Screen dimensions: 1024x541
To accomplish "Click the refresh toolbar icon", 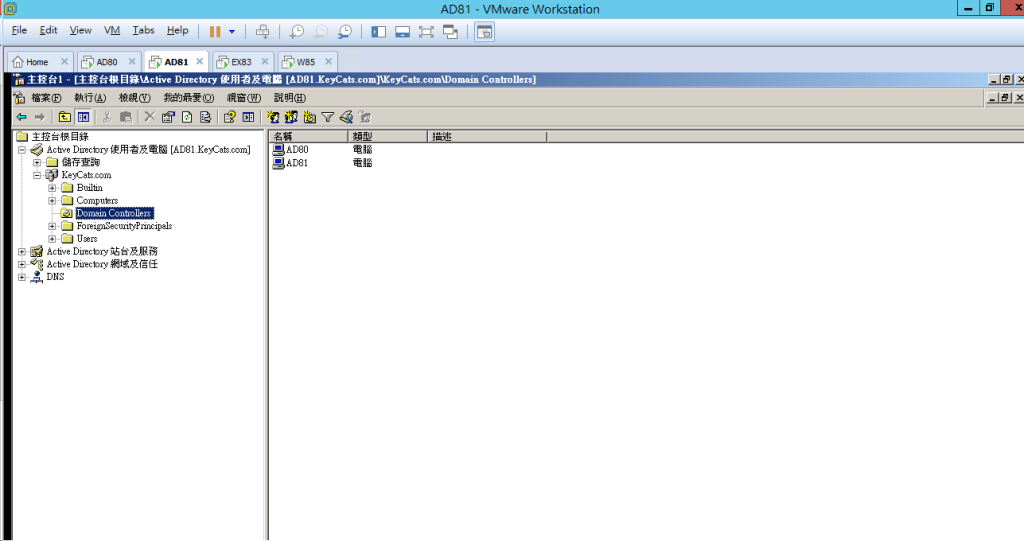I will click(x=187, y=117).
